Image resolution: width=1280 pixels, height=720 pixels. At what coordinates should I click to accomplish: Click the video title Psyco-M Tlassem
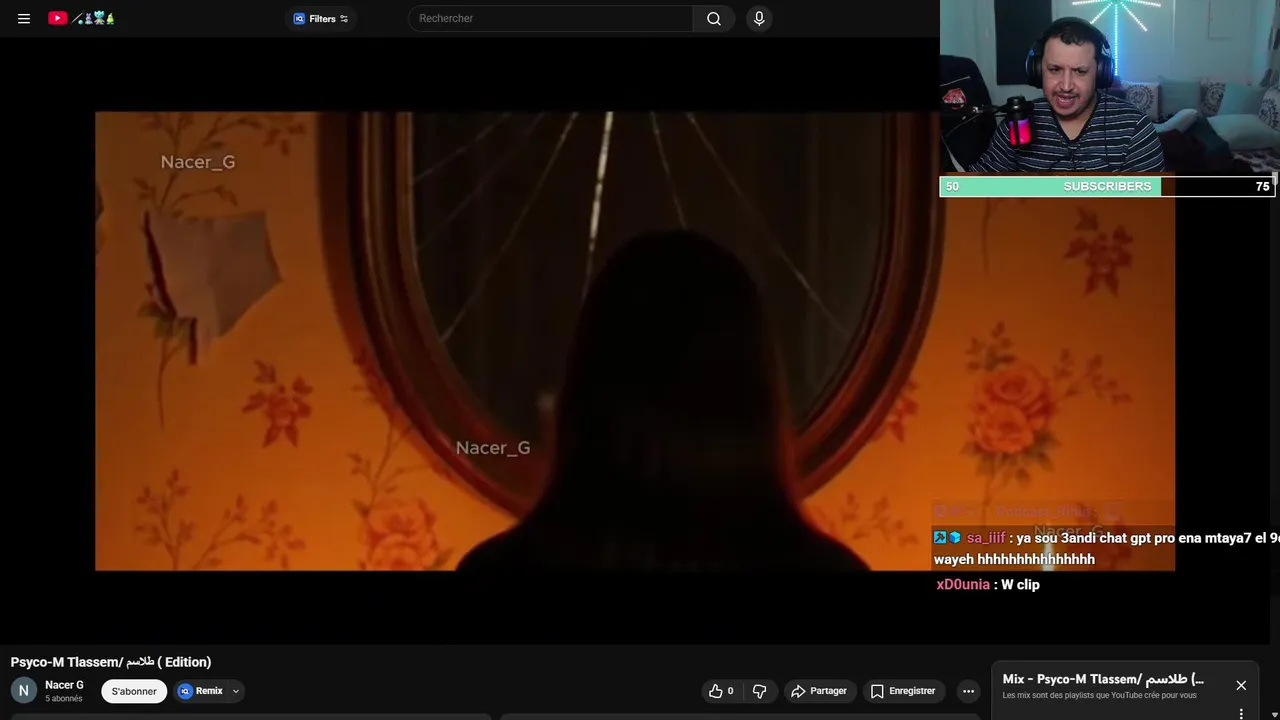tap(111, 662)
